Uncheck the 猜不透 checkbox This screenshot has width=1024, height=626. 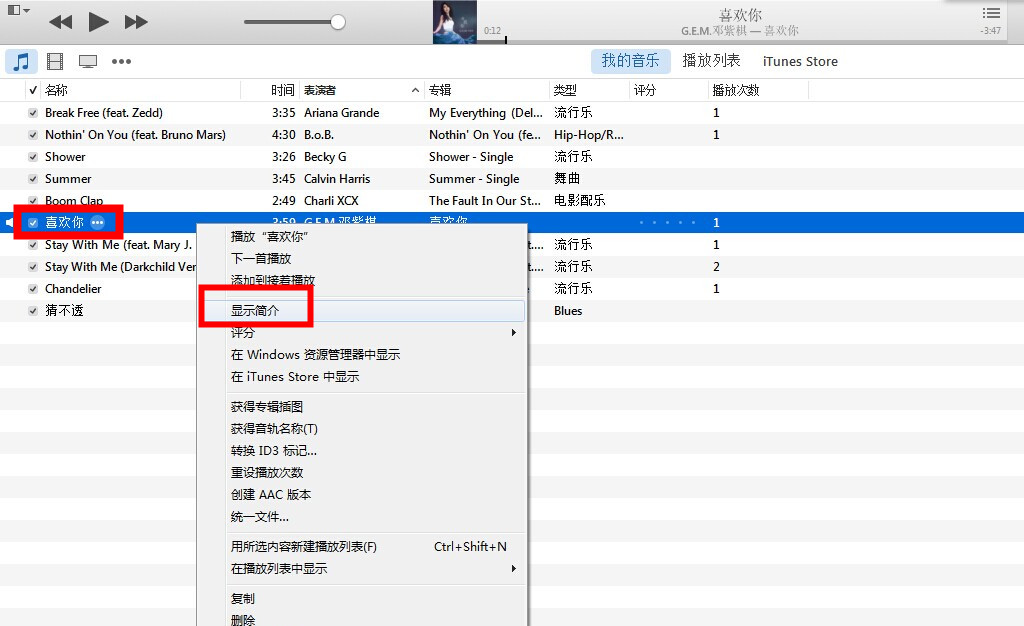(33, 311)
